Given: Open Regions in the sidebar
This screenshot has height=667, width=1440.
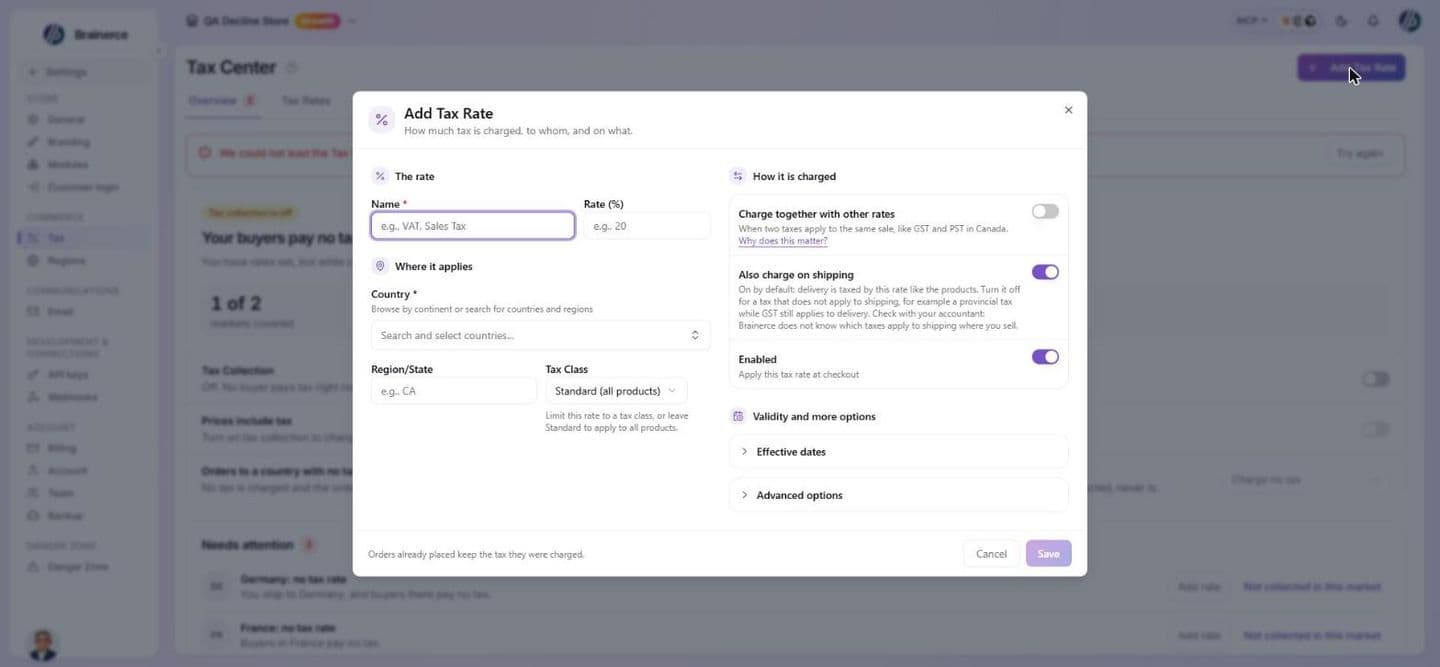Looking at the screenshot, I should pos(66,260).
